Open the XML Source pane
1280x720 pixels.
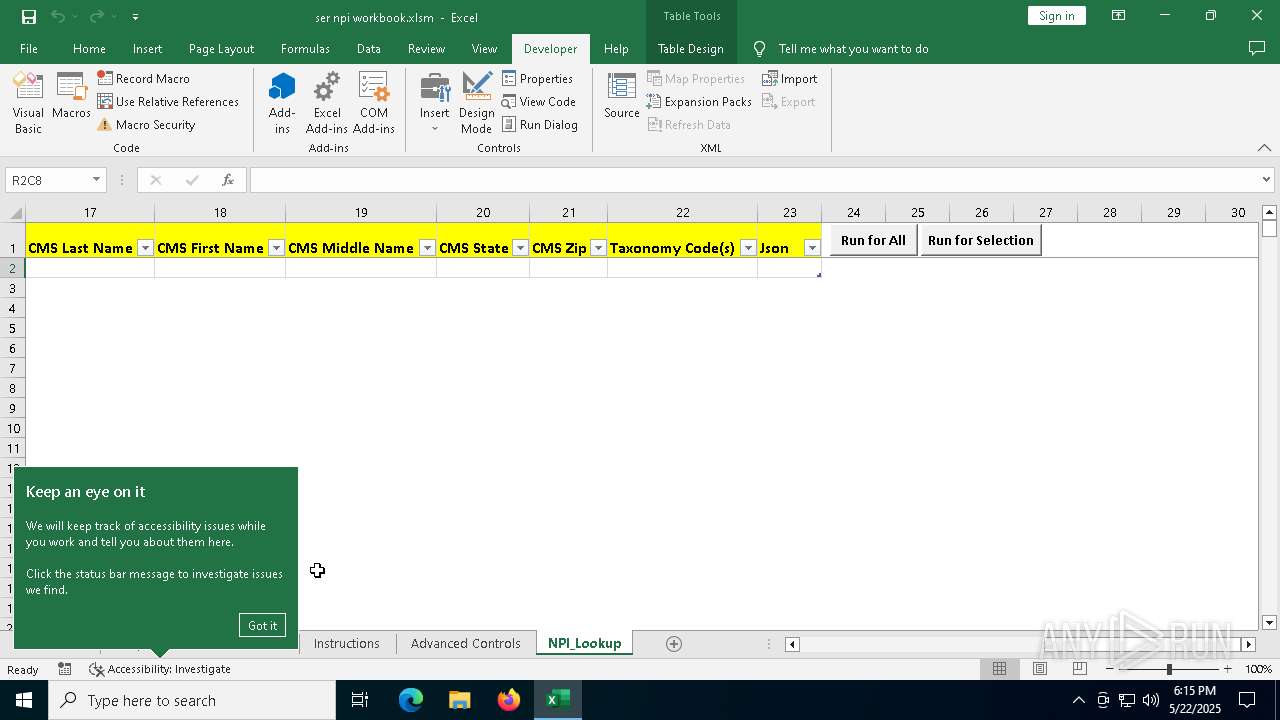coord(622,97)
